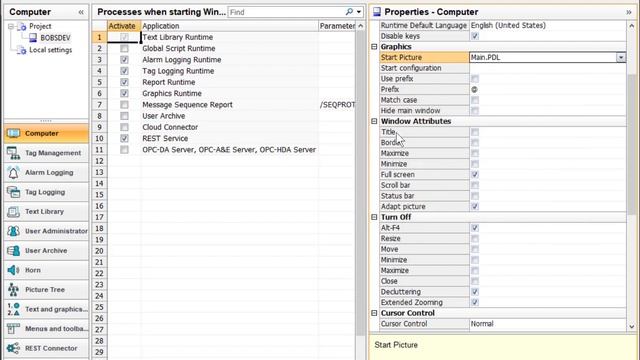
Task: Select OPC-DA Server application cell
Action: (229, 150)
